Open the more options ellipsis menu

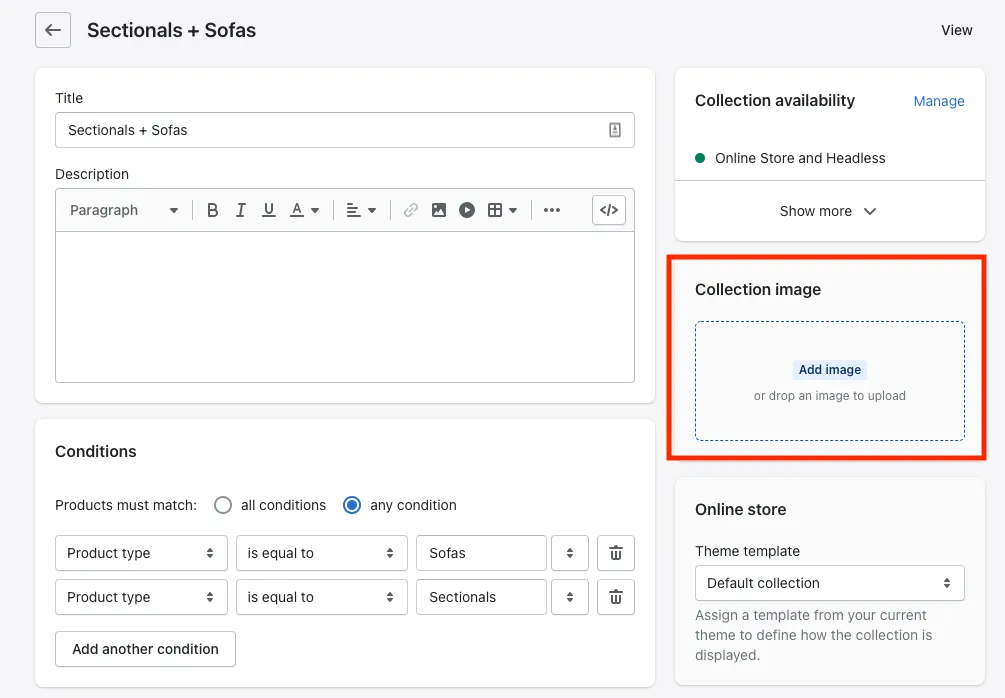coord(552,210)
